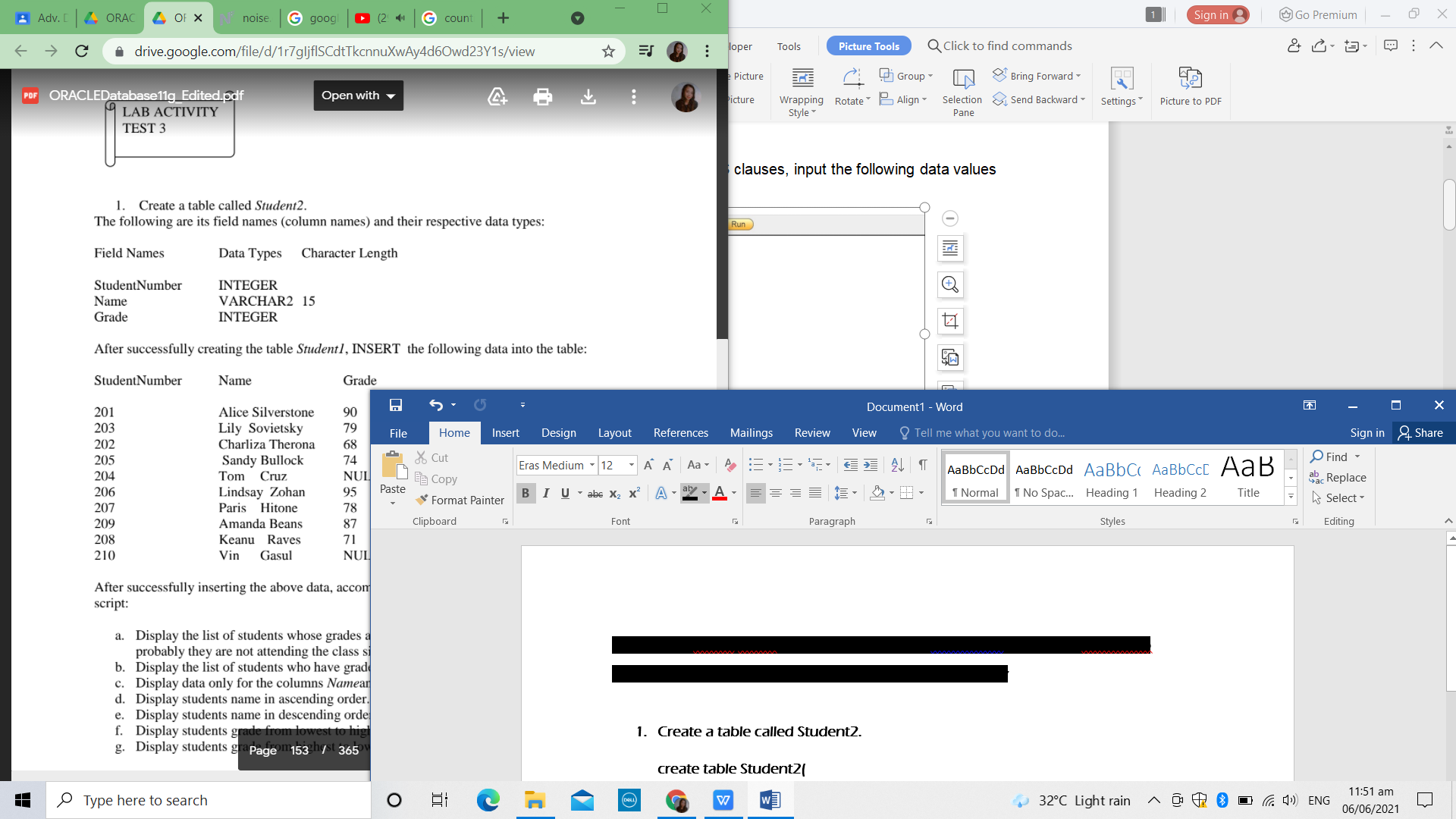Open Selection Pane in WPS Picture Tools
The height and width of the screenshot is (819, 1456).
[x=962, y=93]
